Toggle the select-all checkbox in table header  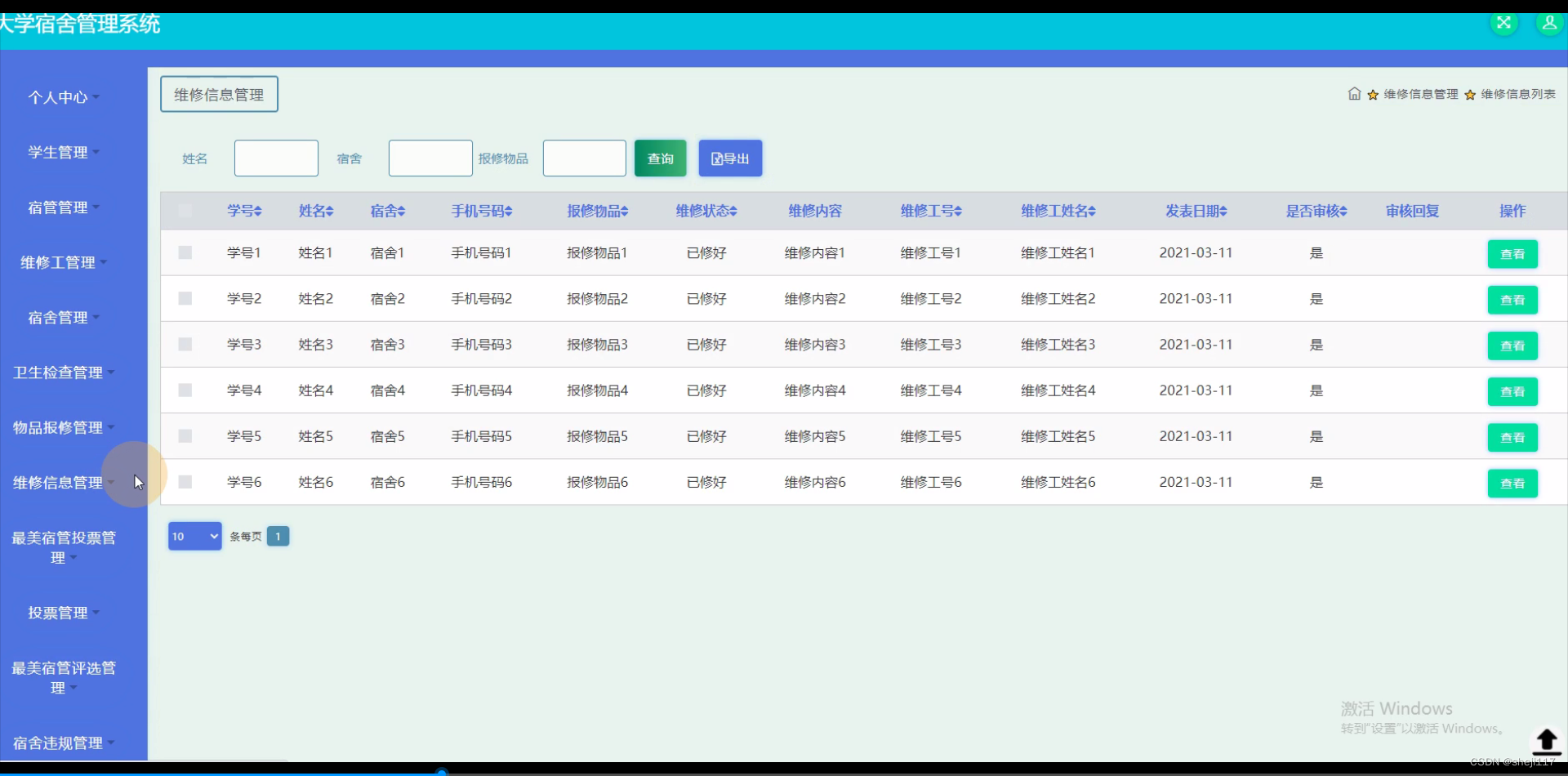(185, 211)
